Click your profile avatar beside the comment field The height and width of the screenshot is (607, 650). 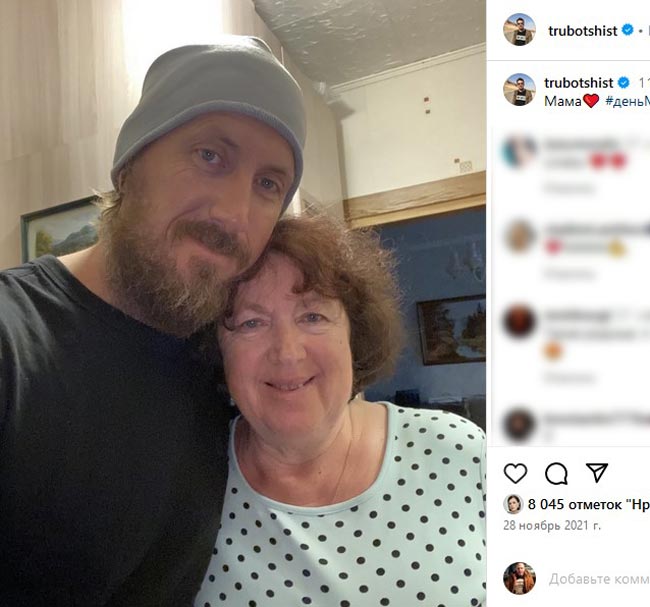tap(519, 578)
